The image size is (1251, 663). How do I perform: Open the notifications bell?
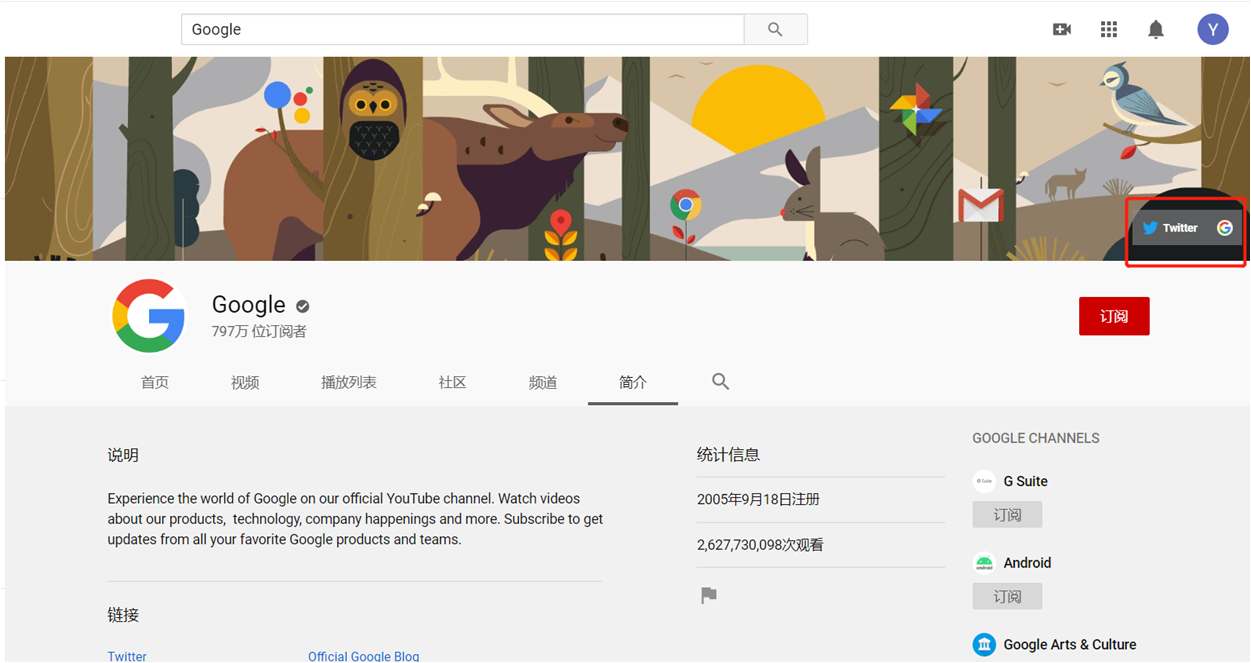click(1156, 30)
